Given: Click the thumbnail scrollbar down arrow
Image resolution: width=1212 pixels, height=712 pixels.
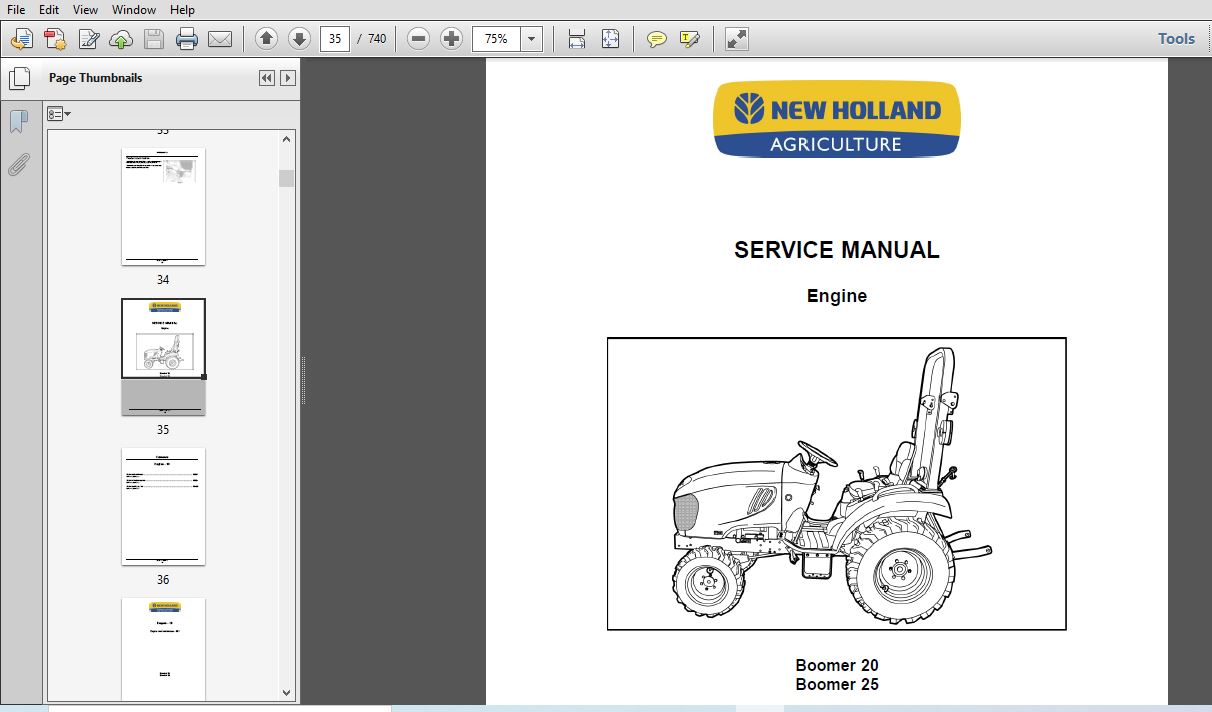Looking at the screenshot, I should tap(287, 692).
